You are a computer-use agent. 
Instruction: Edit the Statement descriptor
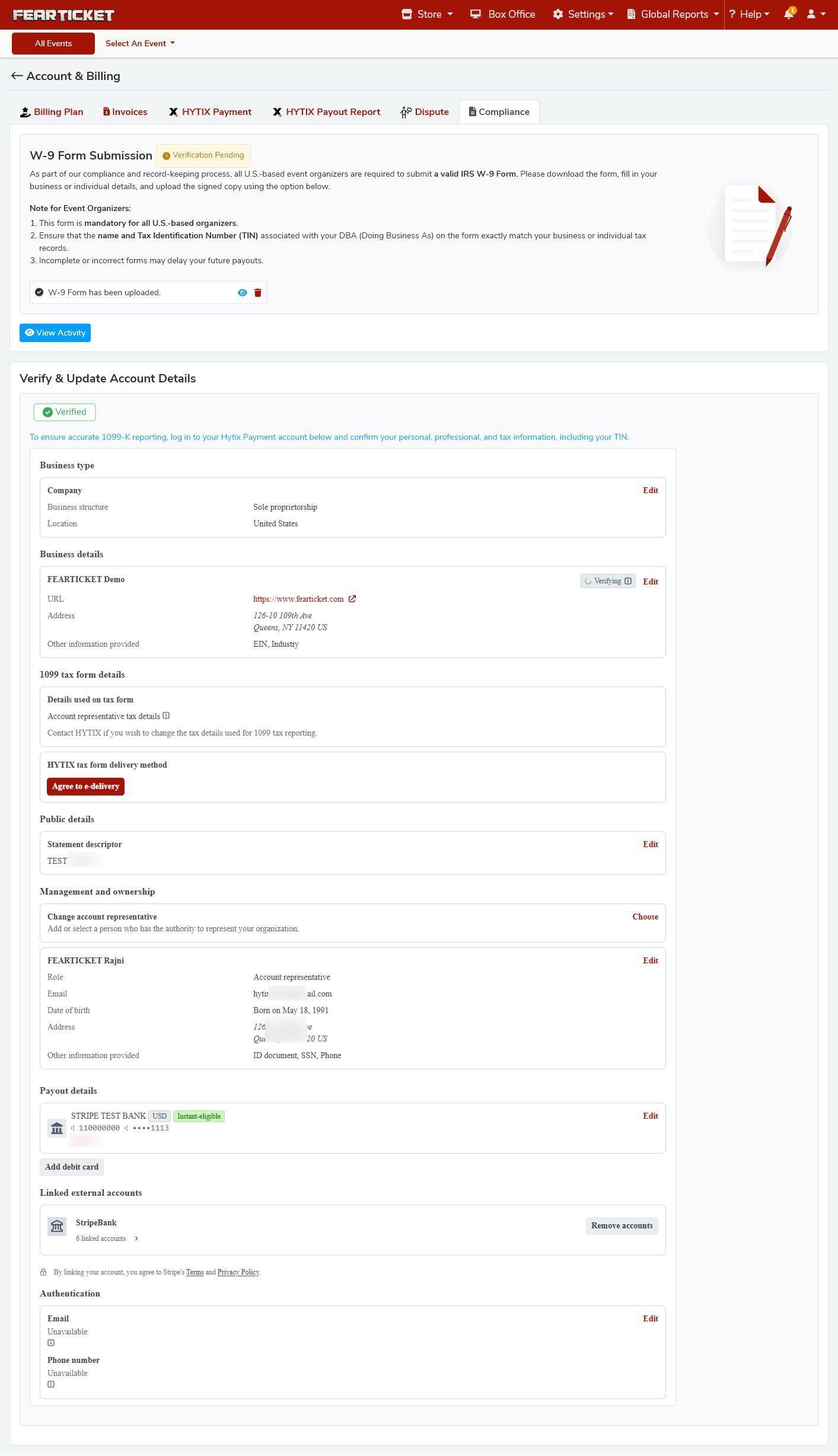point(651,844)
